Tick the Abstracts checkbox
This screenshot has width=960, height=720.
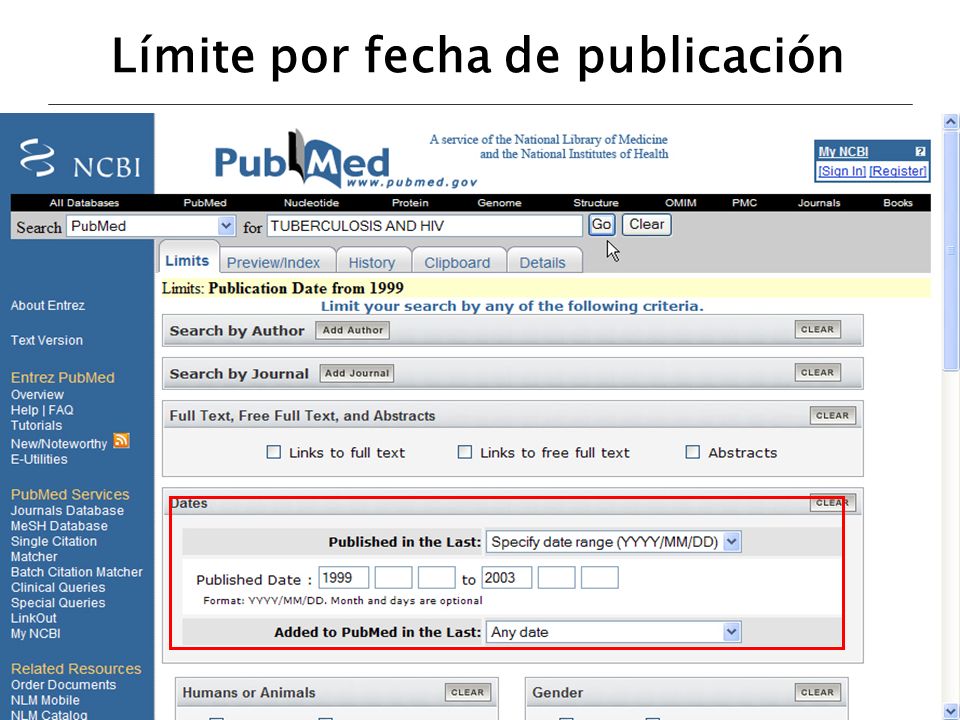coord(692,452)
